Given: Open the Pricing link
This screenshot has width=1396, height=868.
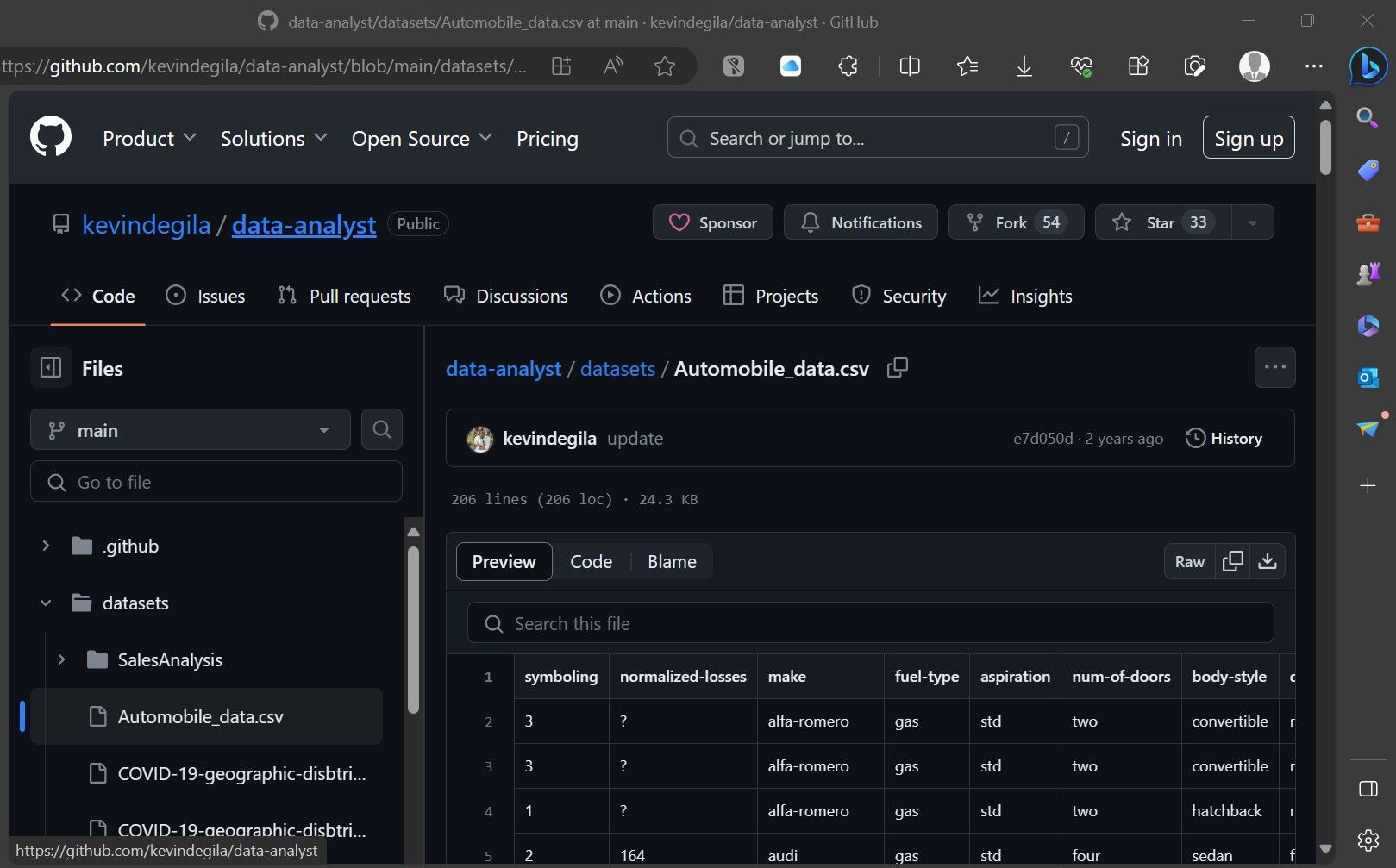Looking at the screenshot, I should point(548,138).
